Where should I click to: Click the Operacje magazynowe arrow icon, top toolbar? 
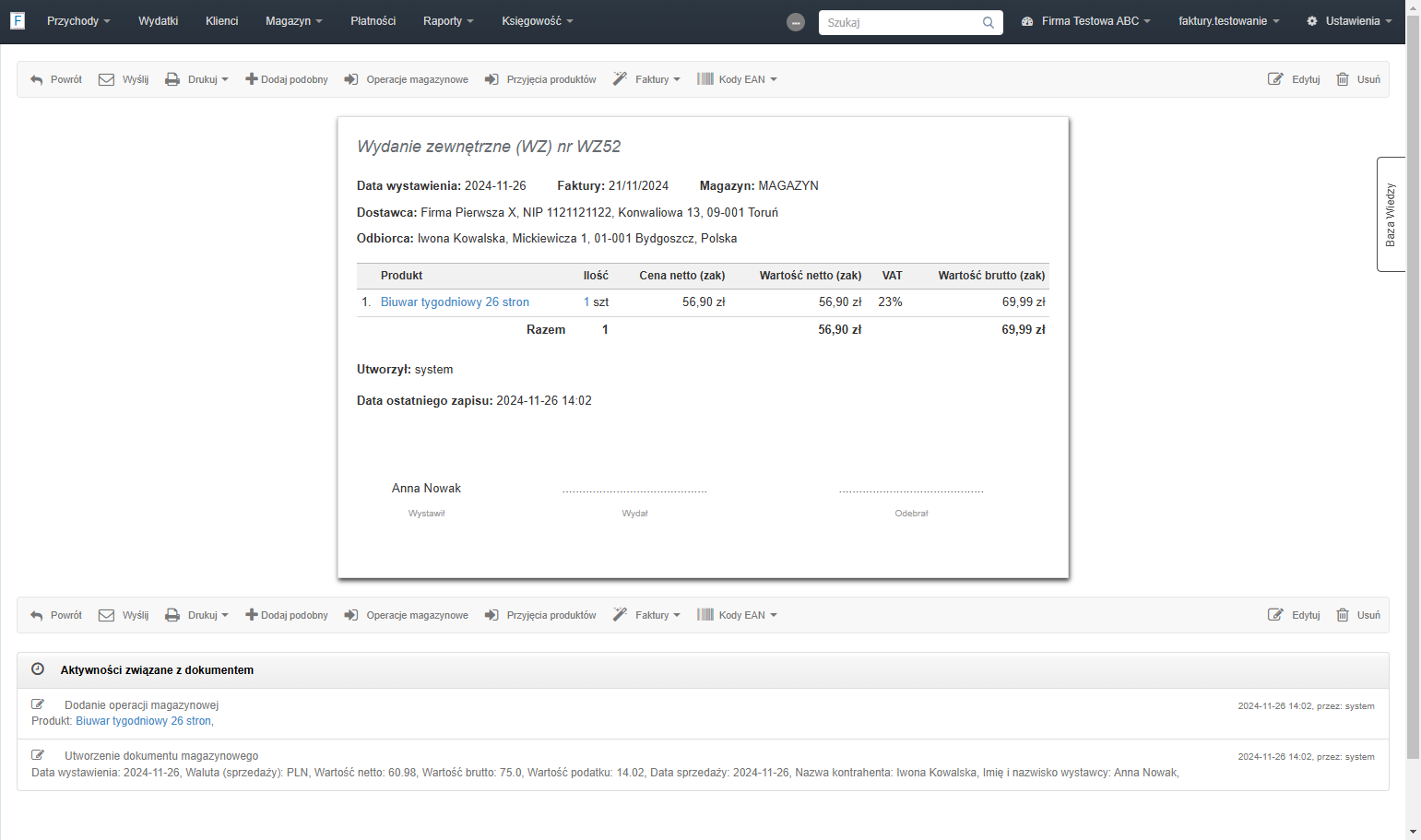click(351, 79)
